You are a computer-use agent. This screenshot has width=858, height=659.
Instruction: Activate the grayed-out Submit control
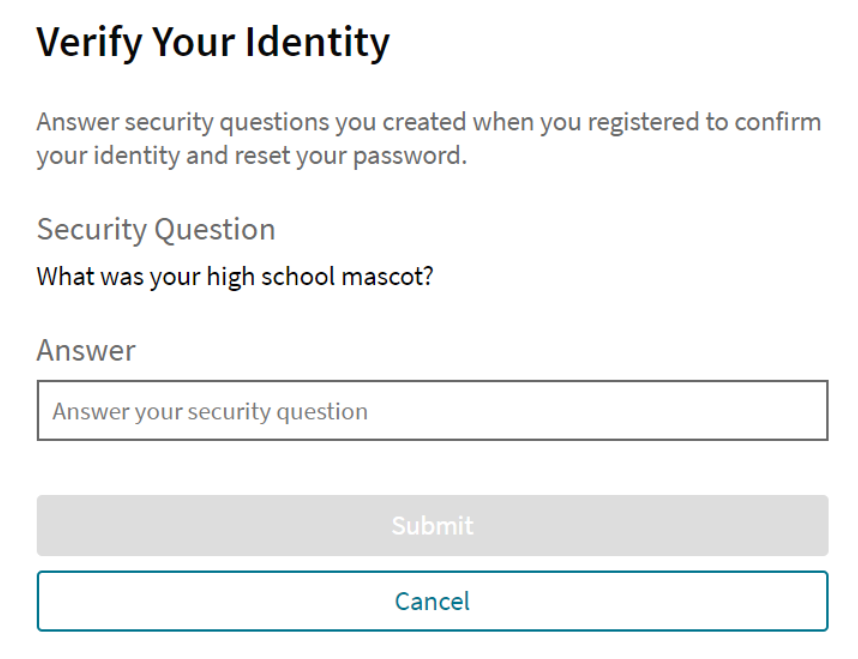430,525
